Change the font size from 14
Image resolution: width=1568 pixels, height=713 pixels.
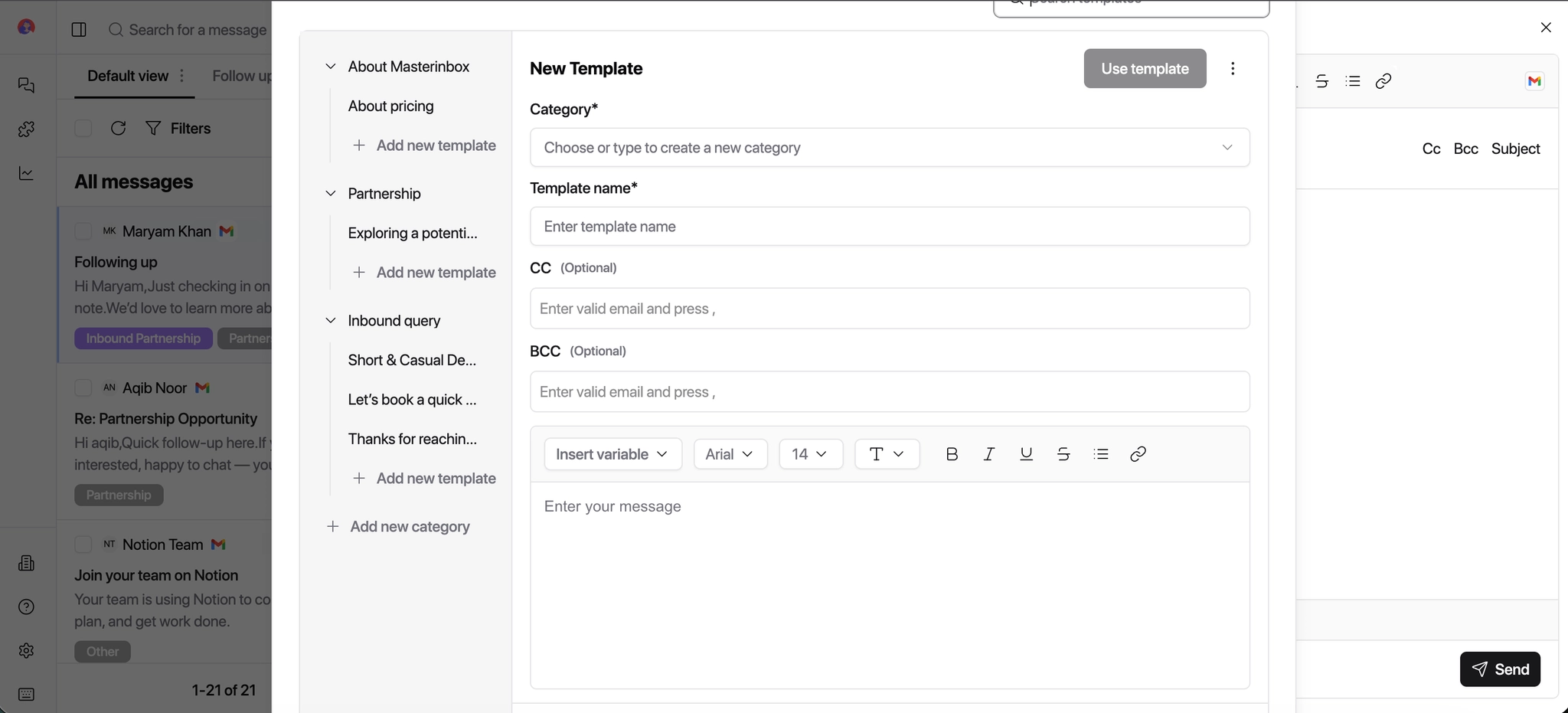[x=810, y=454]
